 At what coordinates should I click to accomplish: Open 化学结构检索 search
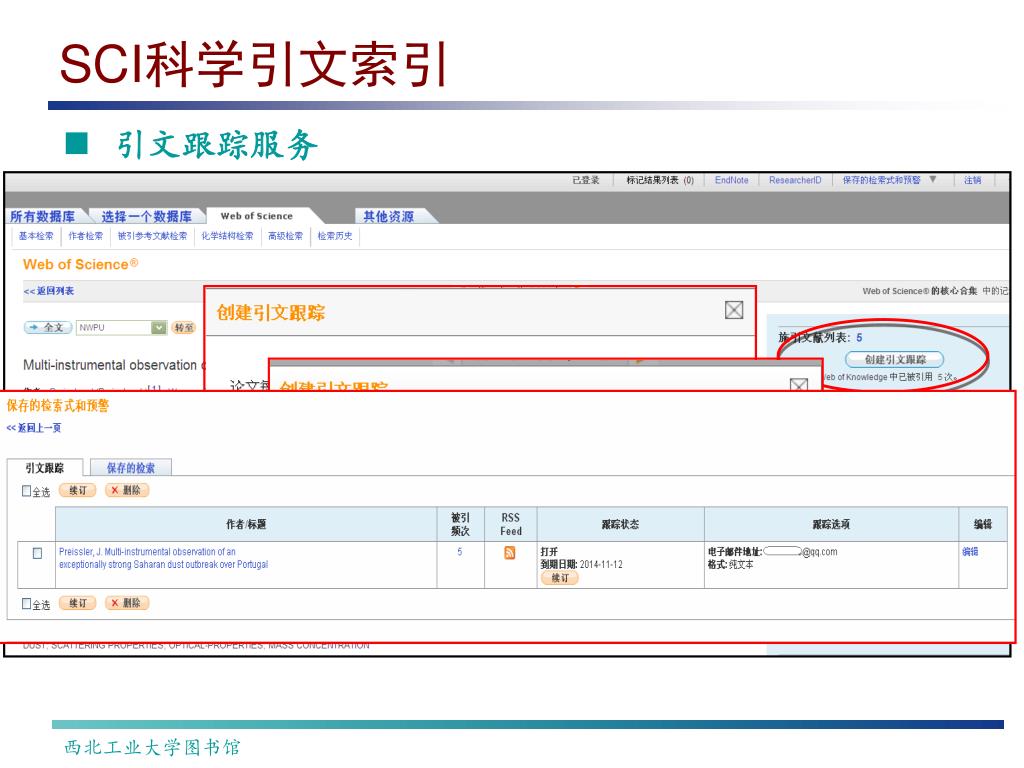tap(227, 236)
